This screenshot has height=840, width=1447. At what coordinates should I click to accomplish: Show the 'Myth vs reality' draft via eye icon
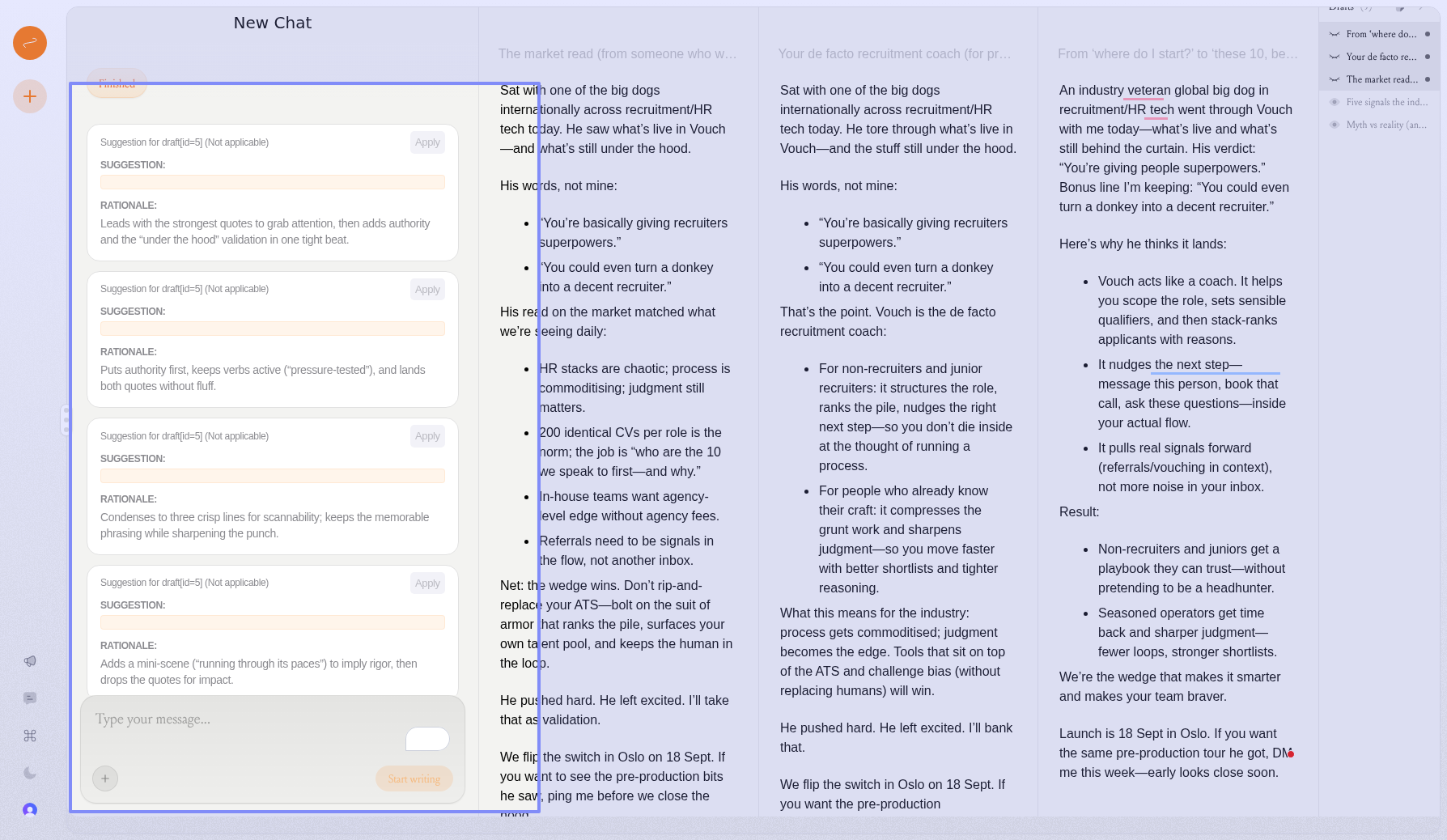tap(1335, 125)
